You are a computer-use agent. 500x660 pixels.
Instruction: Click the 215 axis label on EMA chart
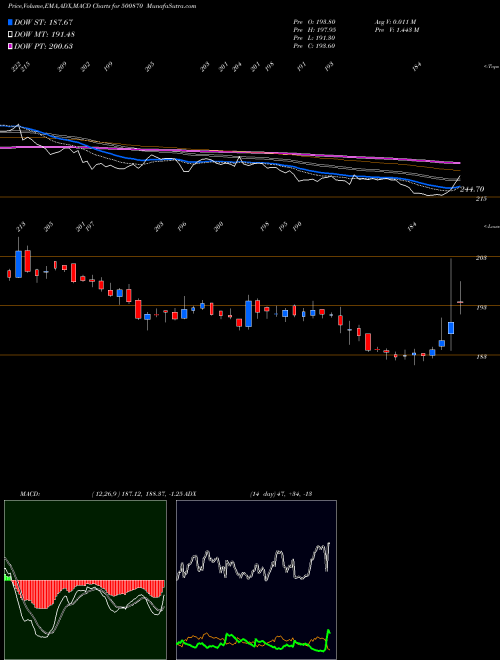[x=481, y=199]
